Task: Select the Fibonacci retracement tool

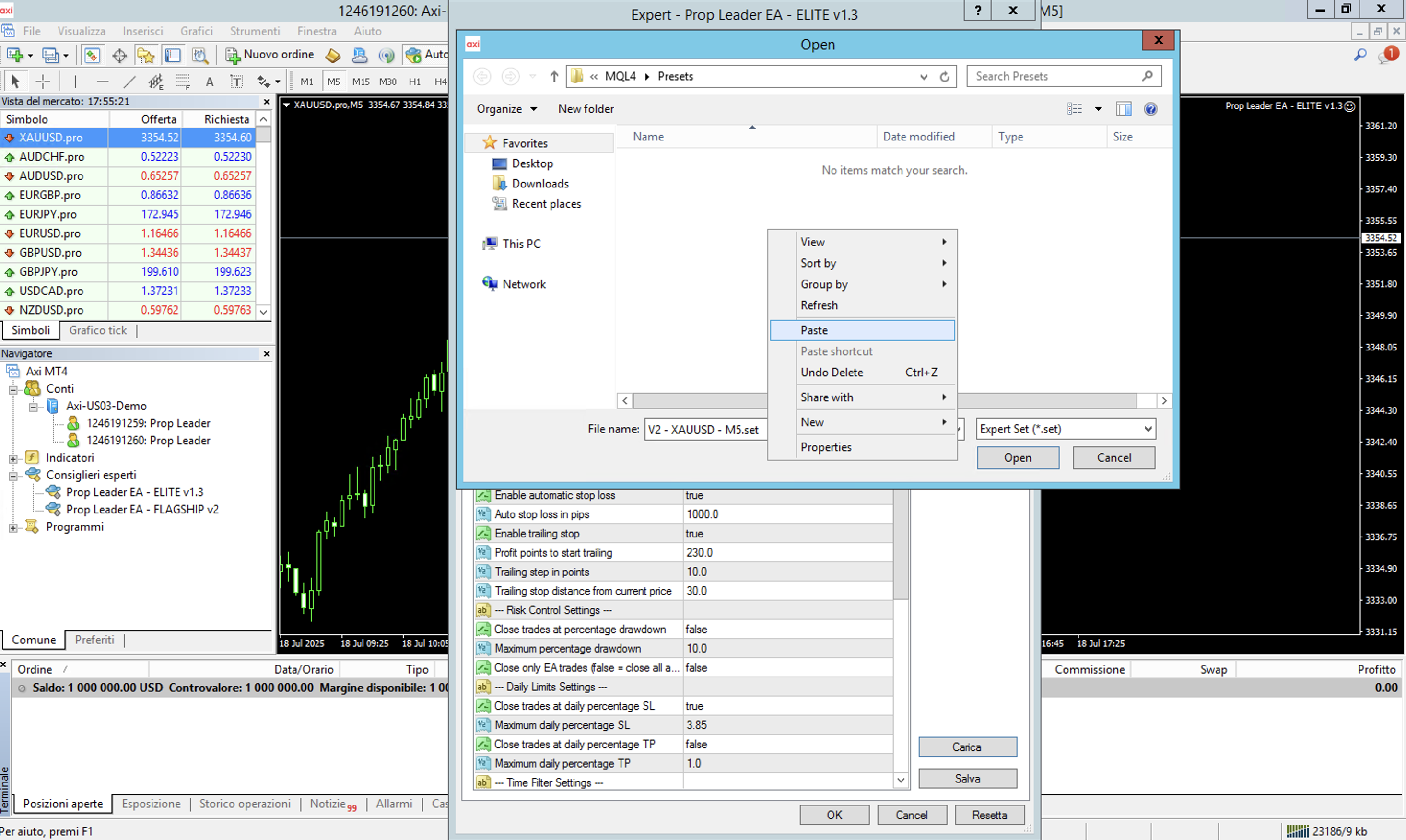Action: coord(182,82)
